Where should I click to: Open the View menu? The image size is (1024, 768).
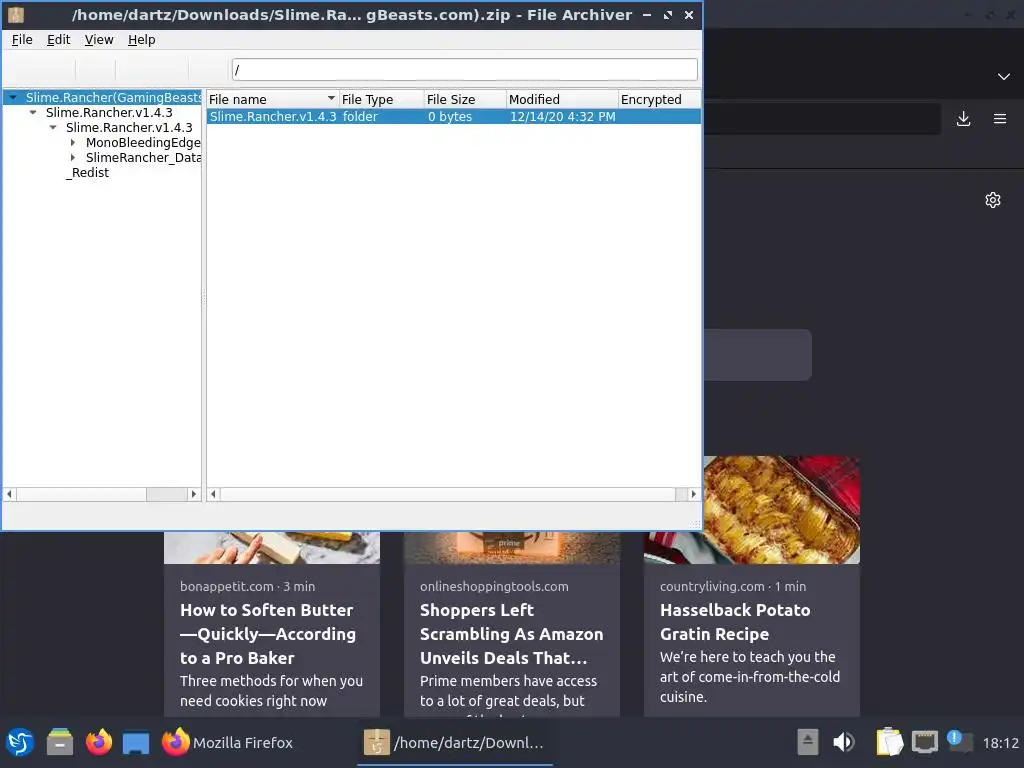point(99,40)
